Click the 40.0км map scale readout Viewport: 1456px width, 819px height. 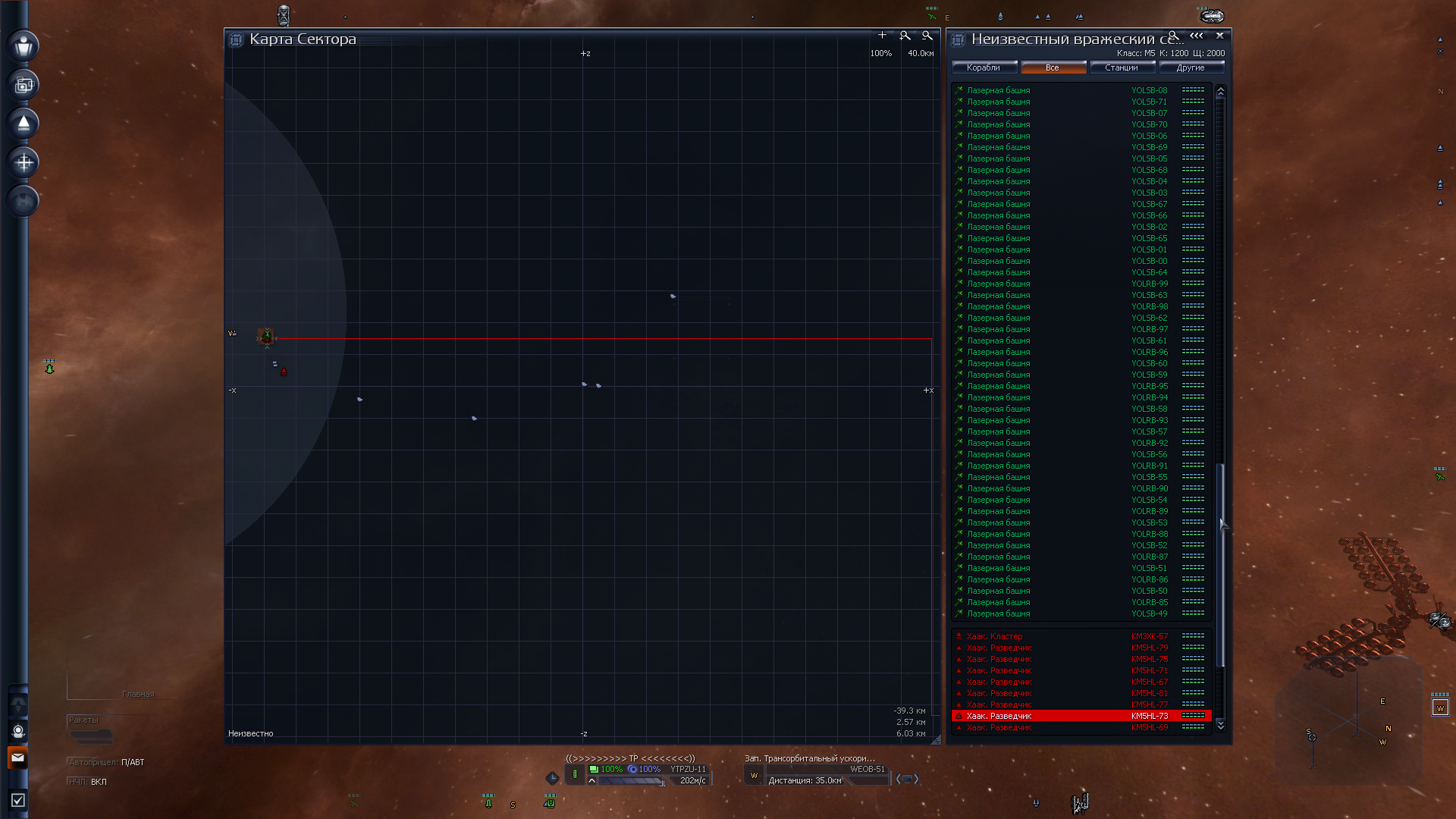coord(921,53)
